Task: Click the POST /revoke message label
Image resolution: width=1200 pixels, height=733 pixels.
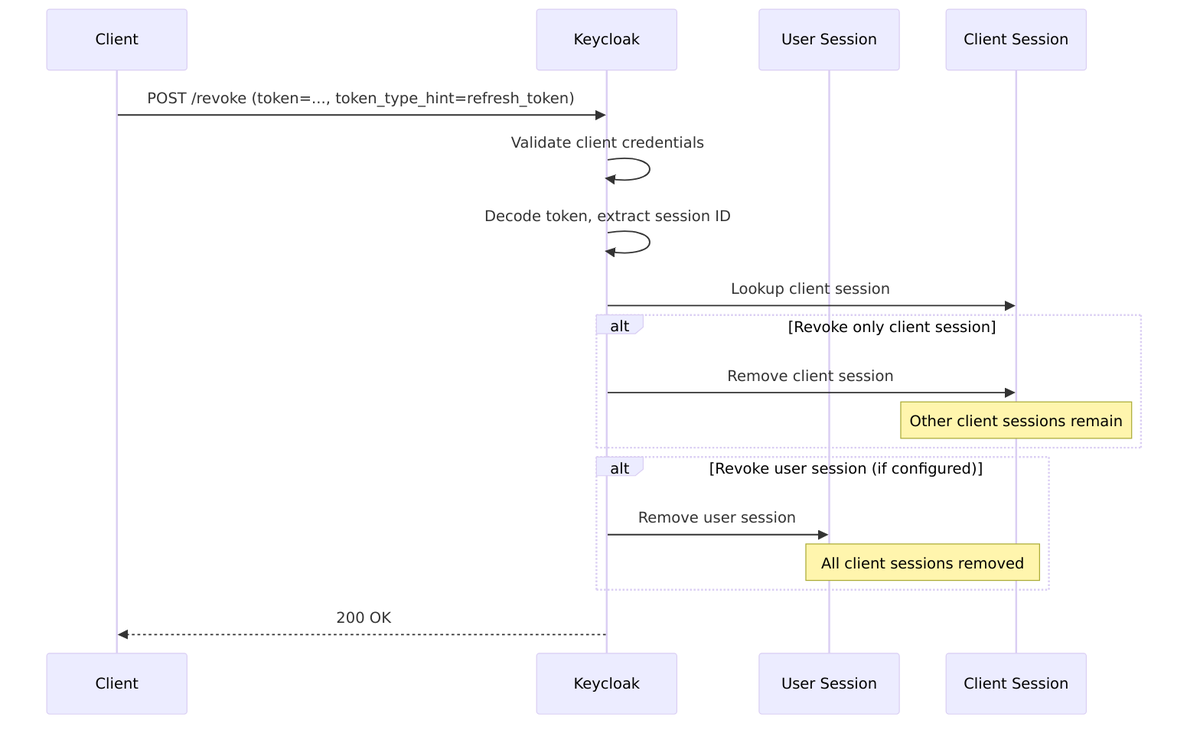Action: tap(360, 98)
